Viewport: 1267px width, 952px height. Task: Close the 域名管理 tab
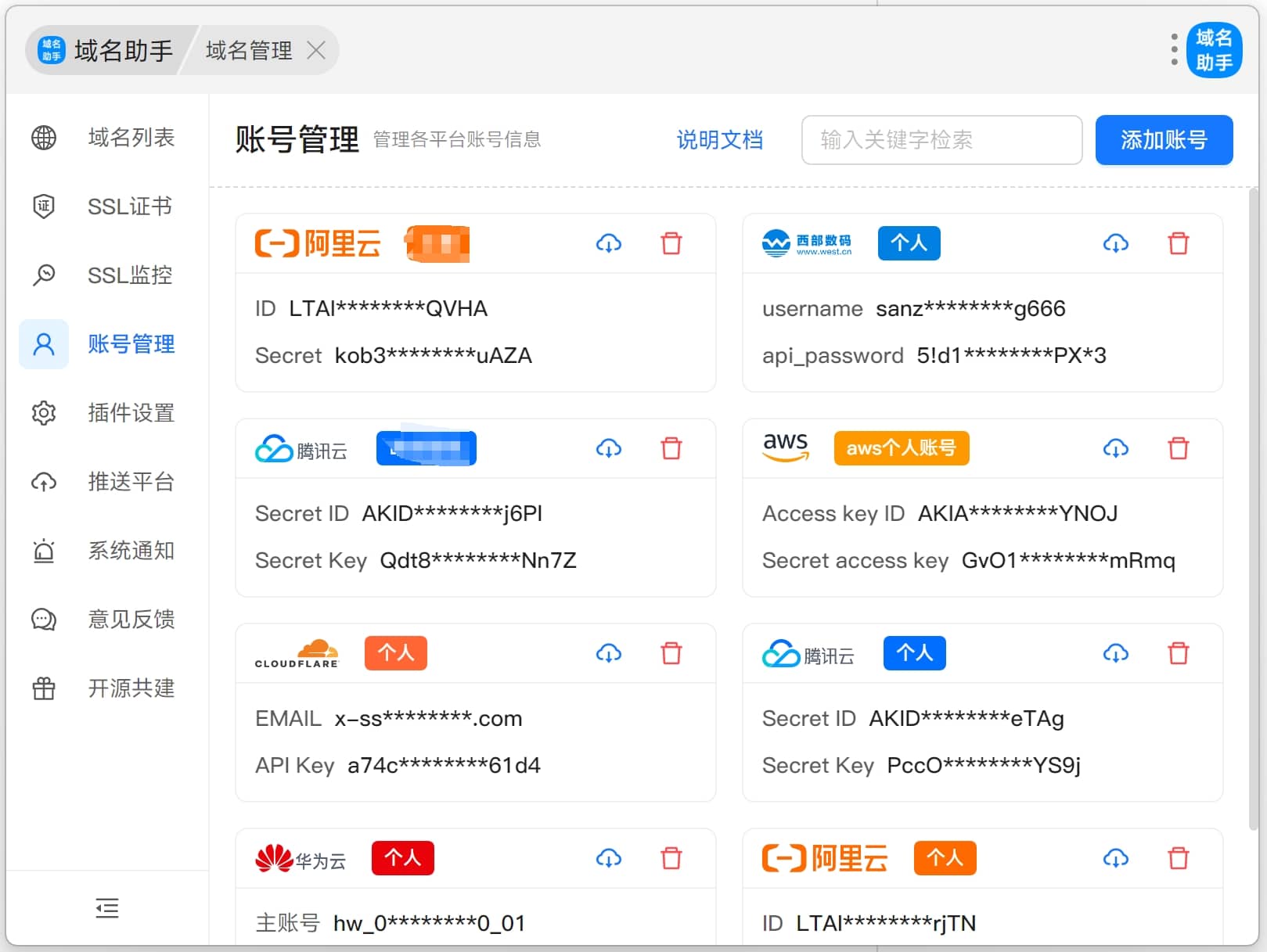click(x=316, y=51)
